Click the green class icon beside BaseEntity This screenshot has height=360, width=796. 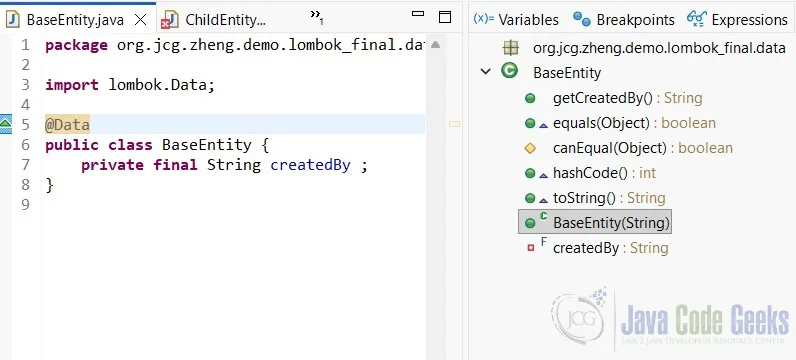509,71
